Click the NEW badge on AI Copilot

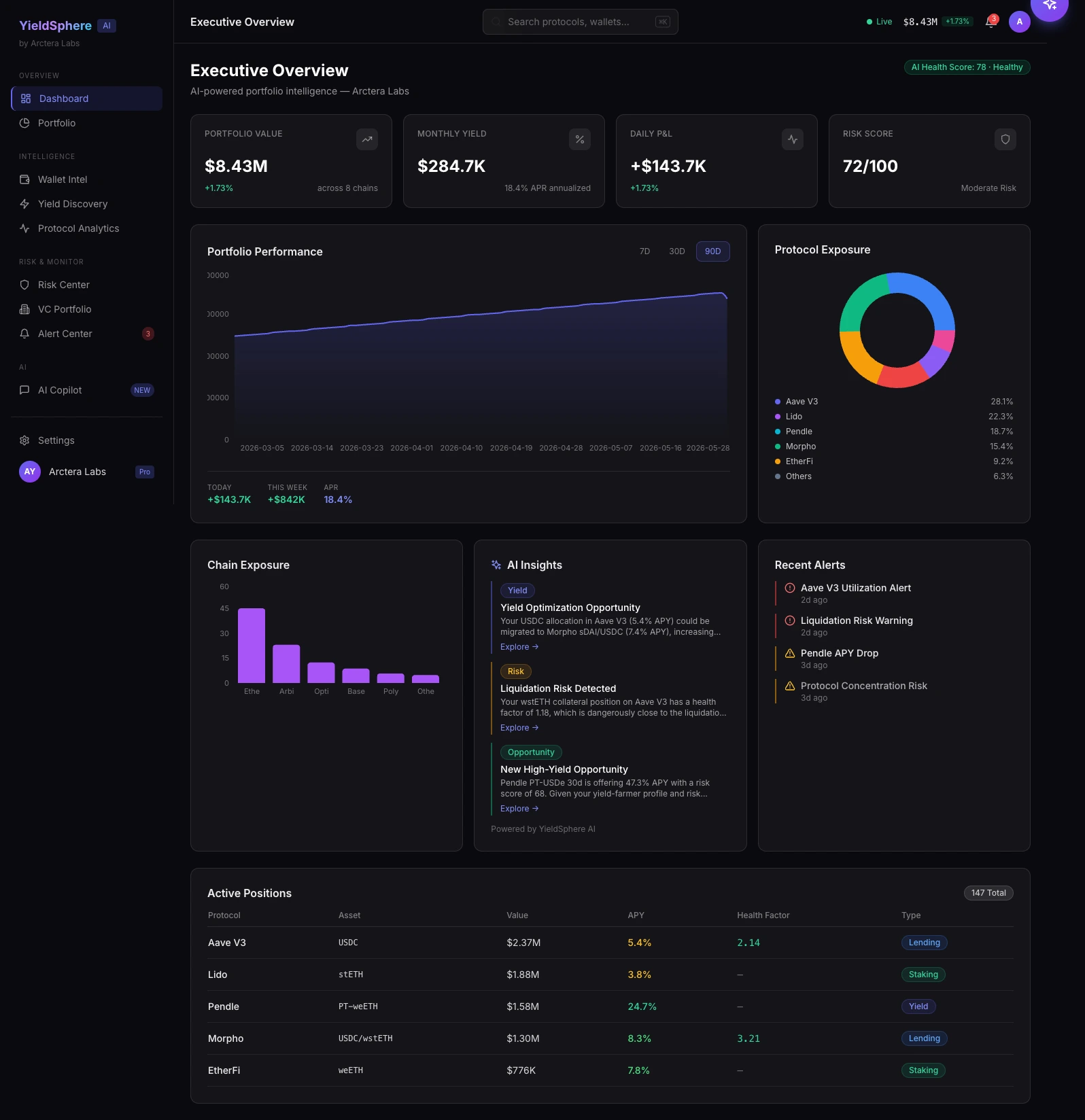[142, 390]
